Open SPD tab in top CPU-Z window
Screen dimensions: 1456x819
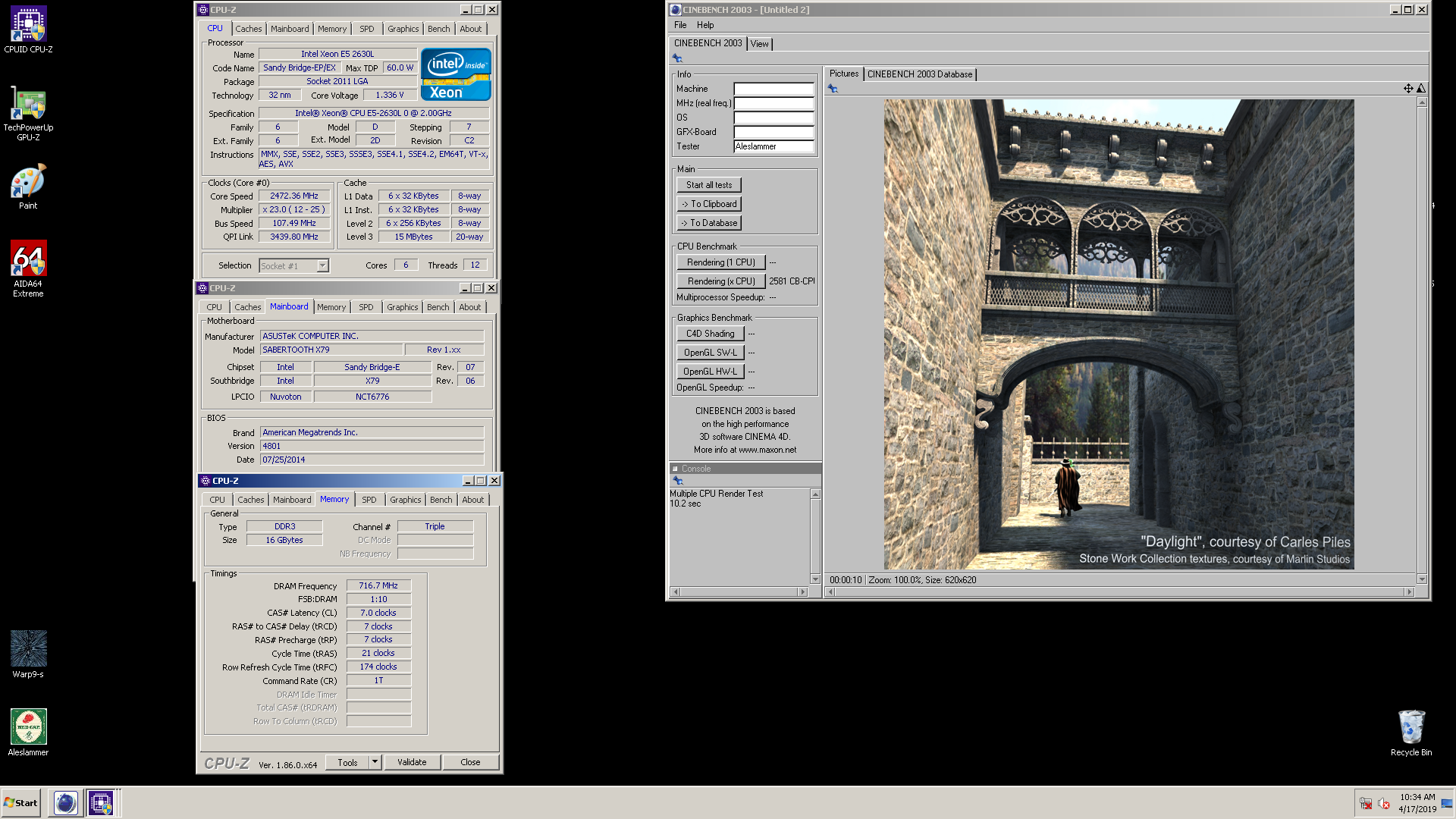tap(367, 29)
